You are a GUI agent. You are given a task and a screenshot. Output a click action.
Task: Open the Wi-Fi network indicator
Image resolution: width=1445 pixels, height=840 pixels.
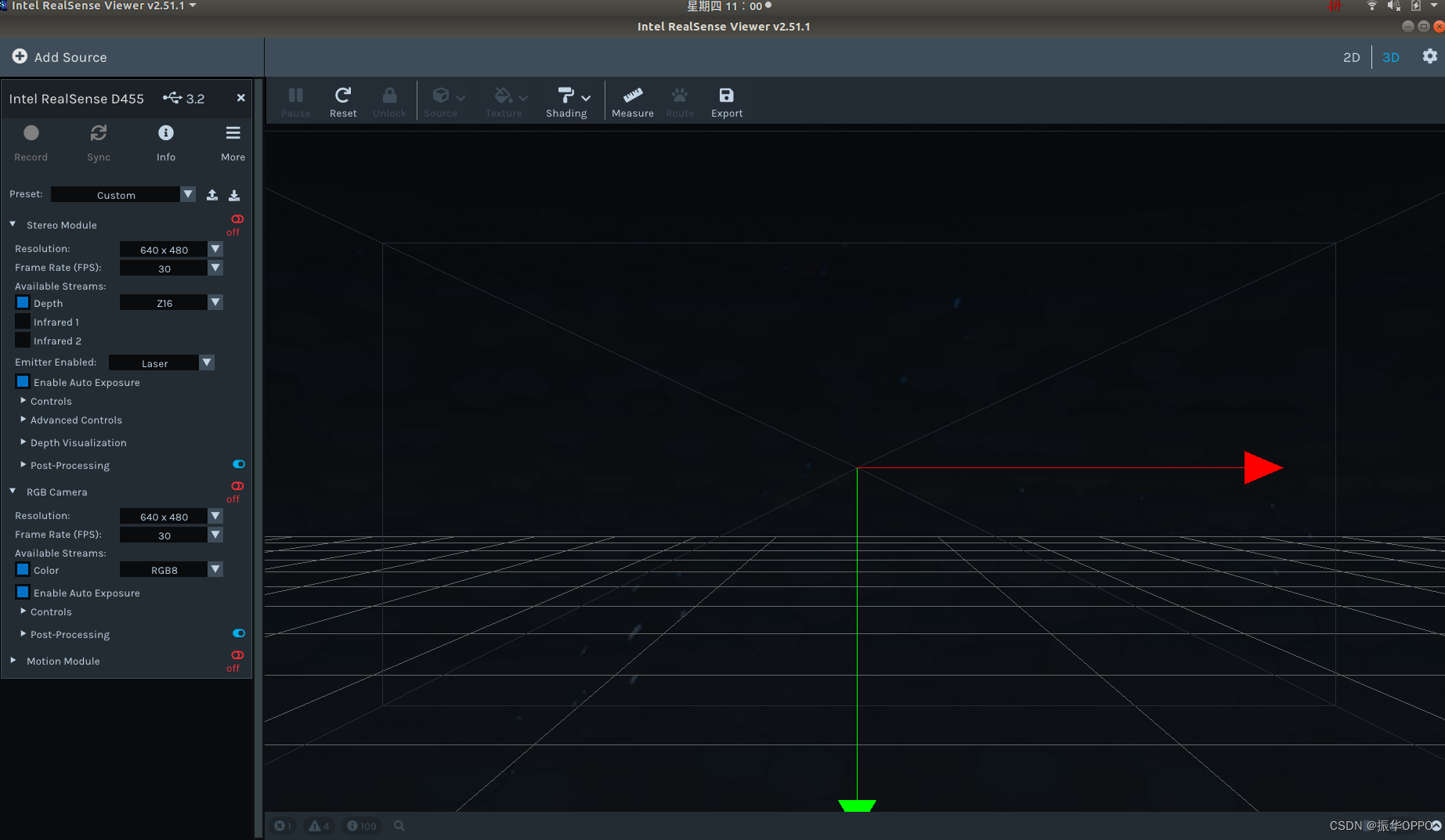(1372, 5)
